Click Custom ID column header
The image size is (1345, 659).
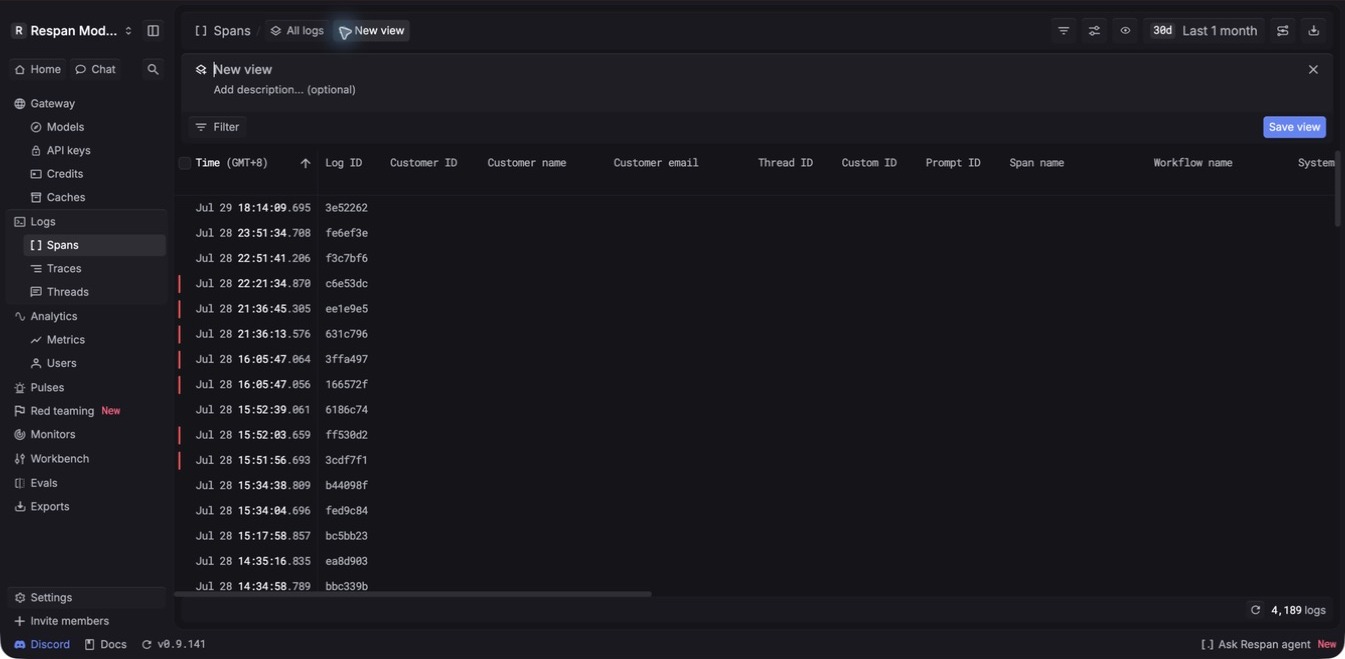tap(869, 163)
